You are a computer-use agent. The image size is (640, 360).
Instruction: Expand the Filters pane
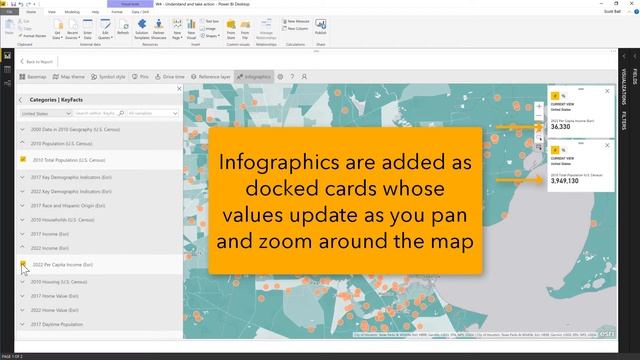click(x=624, y=121)
